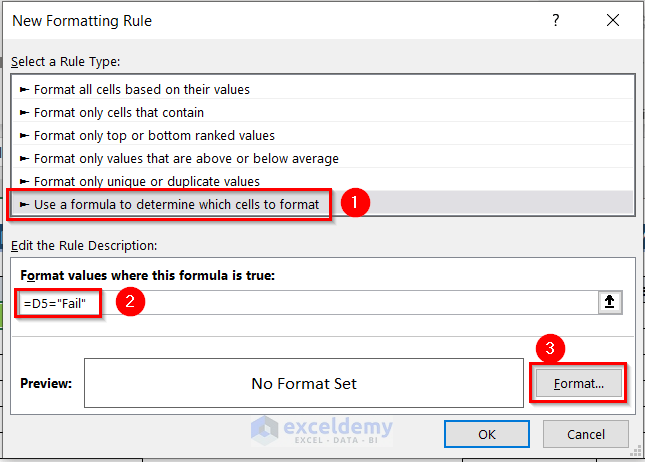The width and height of the screenshot is (645, 462).
Task: Confirm the rule with OK
Action: click(486, 434)
